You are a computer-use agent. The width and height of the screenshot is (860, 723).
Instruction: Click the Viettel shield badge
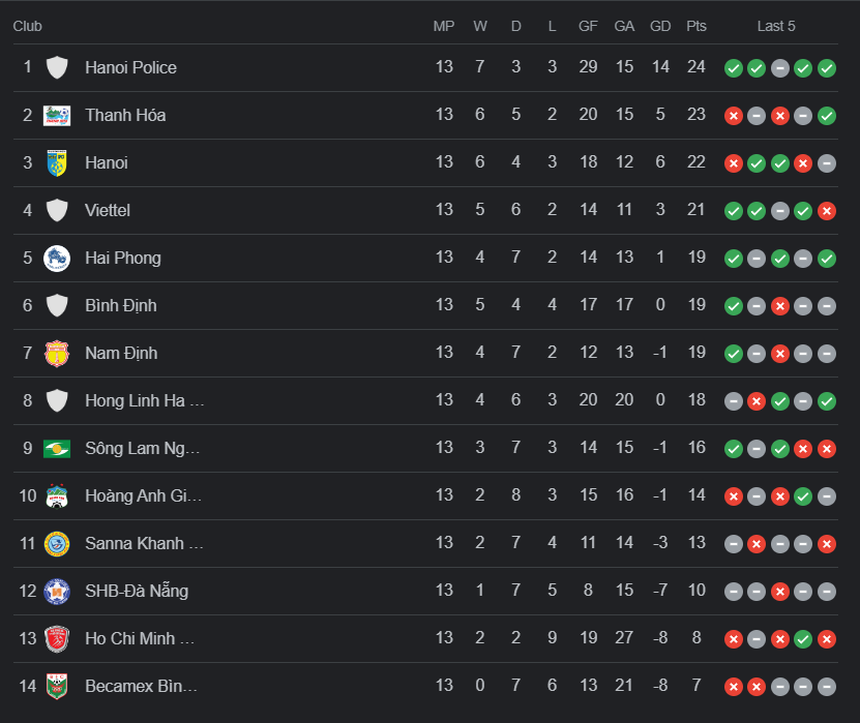pyautogui.click(x=57, y=210)
